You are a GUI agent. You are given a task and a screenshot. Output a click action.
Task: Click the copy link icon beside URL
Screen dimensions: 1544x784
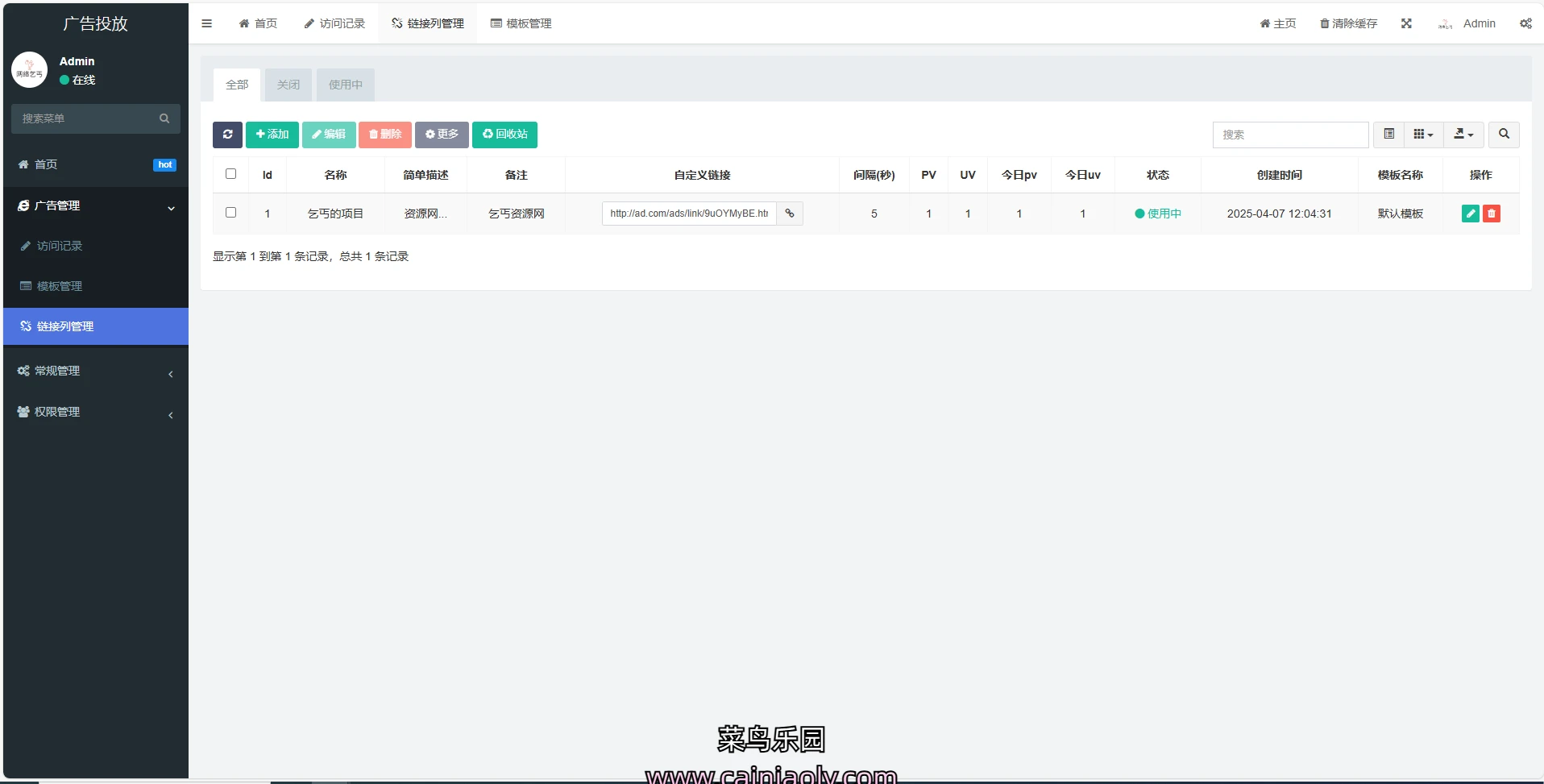(790, 214)
